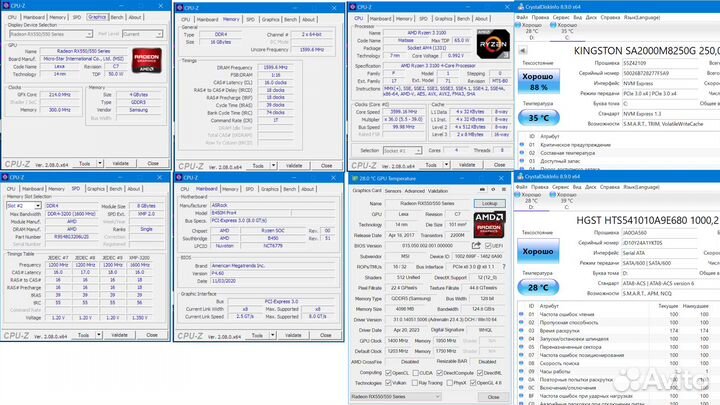Click the Tools button in CPU-Z CPU window

(431, 164)
